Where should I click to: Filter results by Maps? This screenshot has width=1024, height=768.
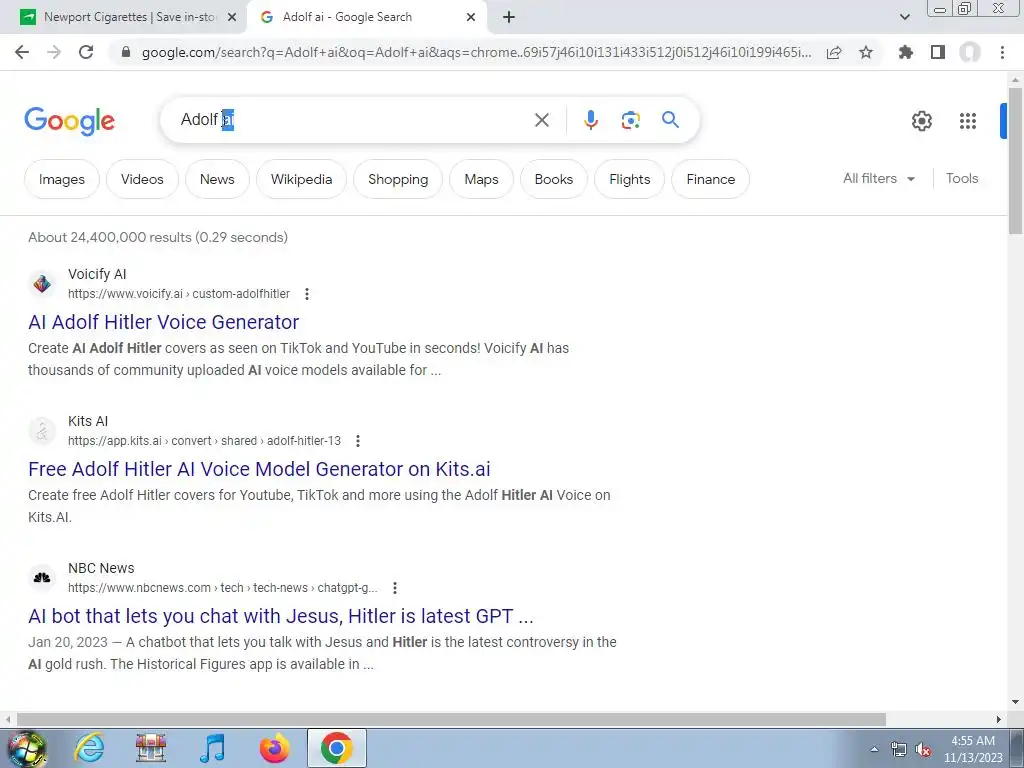(481, 179)
